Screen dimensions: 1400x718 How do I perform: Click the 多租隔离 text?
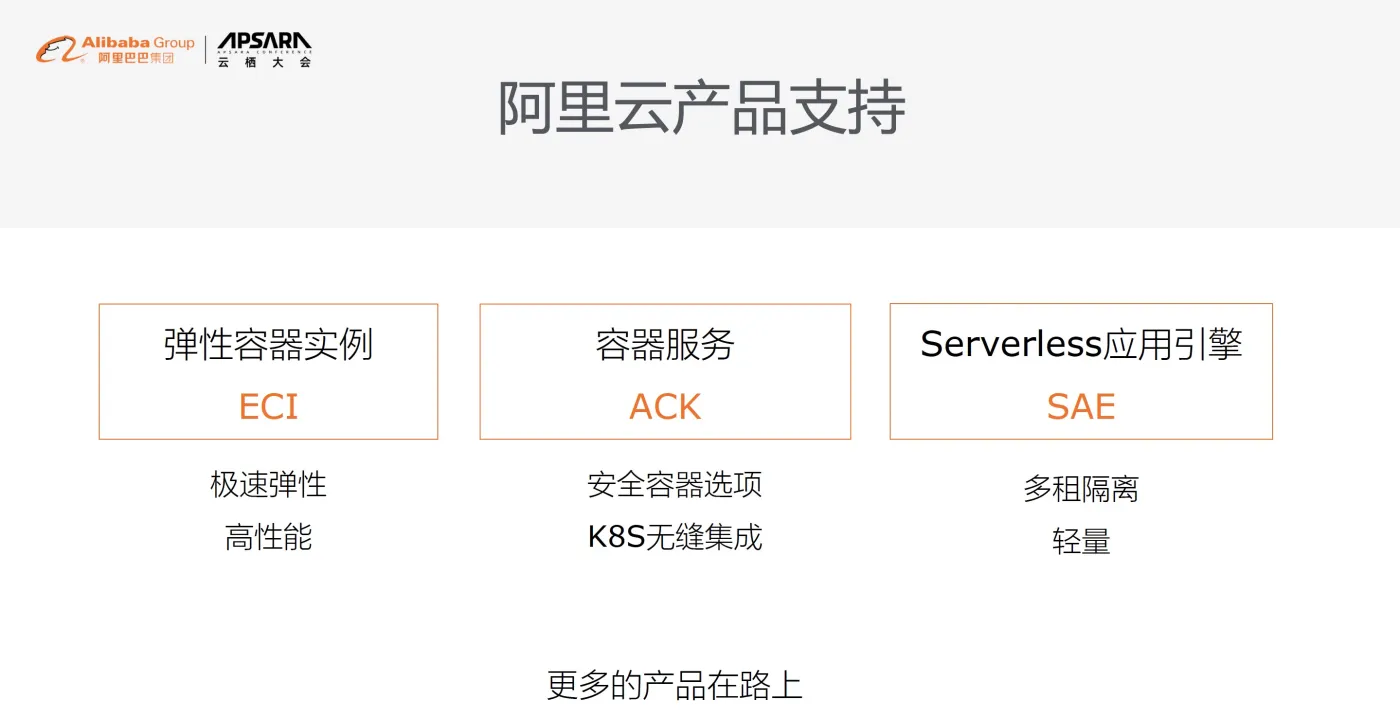1081,489
